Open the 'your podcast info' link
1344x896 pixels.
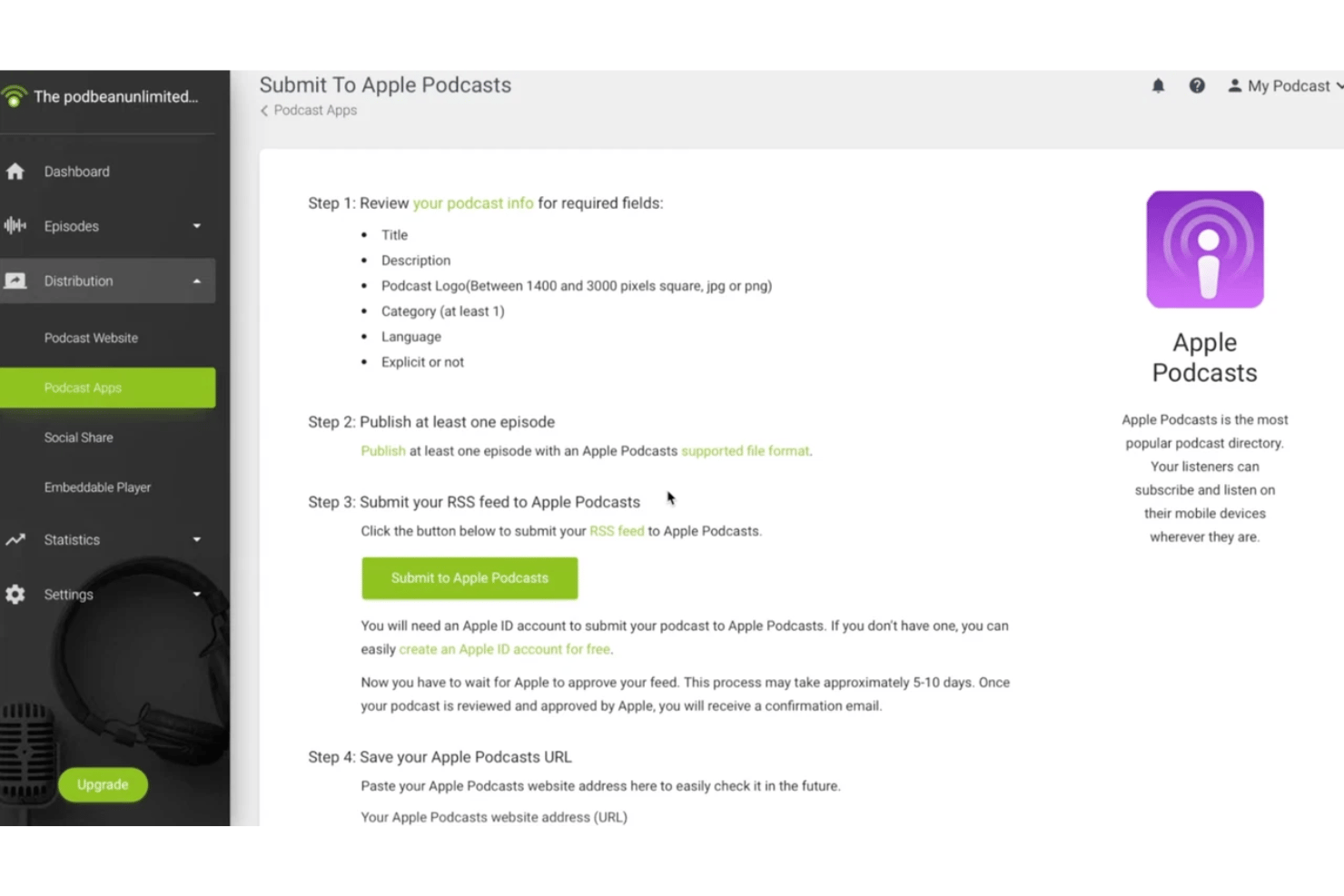point(473,203)
